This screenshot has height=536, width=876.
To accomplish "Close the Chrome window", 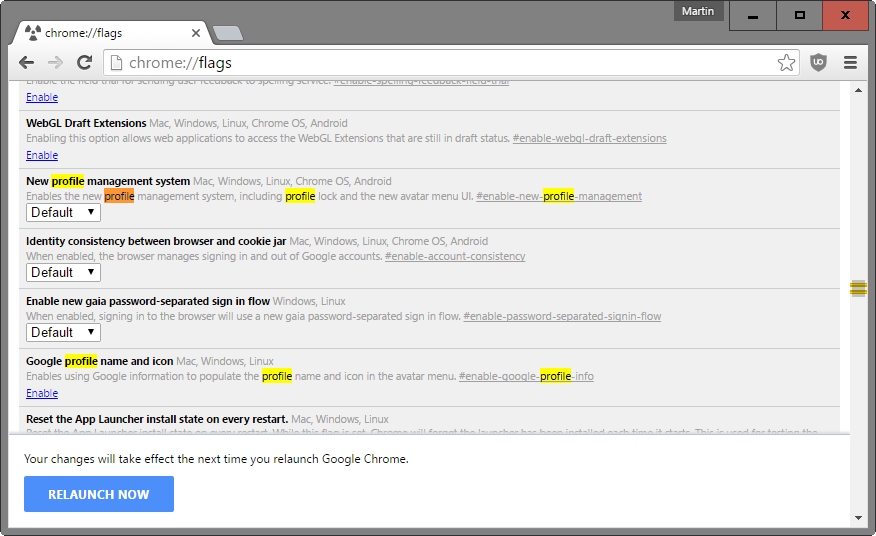I will coord(845,16).
